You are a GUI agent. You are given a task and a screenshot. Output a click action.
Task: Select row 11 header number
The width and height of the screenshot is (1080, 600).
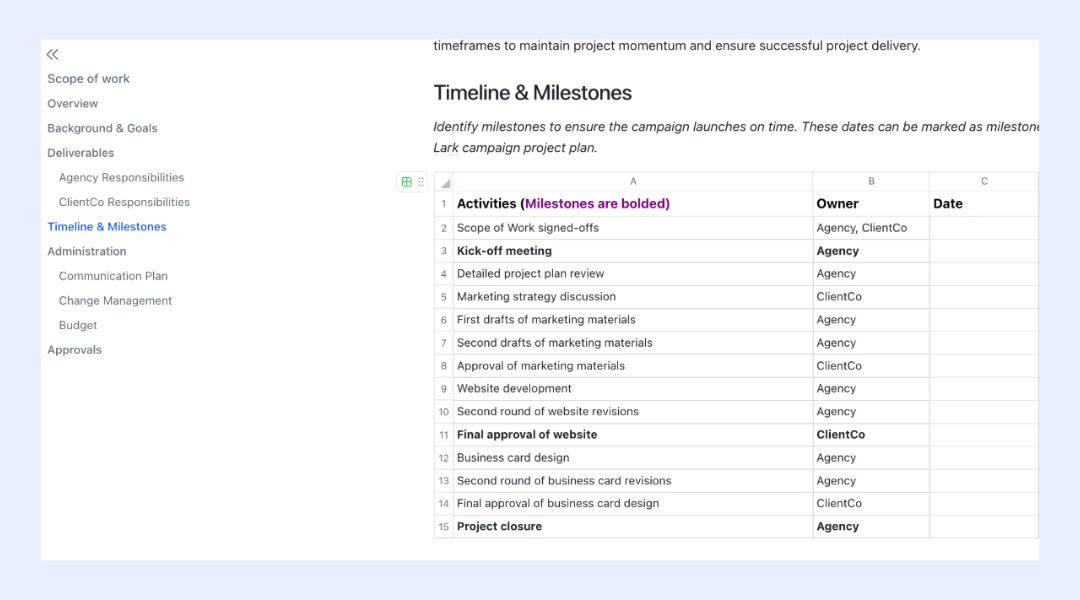click(x=444, y=435)
